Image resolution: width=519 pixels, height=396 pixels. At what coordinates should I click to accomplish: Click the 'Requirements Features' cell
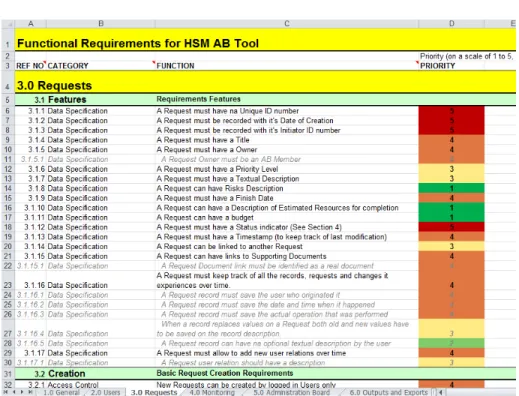tap(287, 99)
